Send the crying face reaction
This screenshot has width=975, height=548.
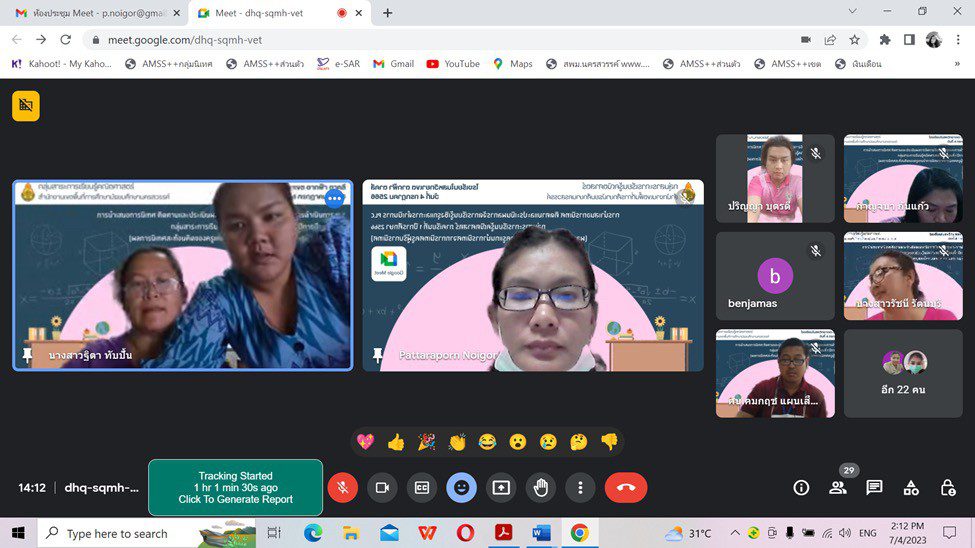548,442
